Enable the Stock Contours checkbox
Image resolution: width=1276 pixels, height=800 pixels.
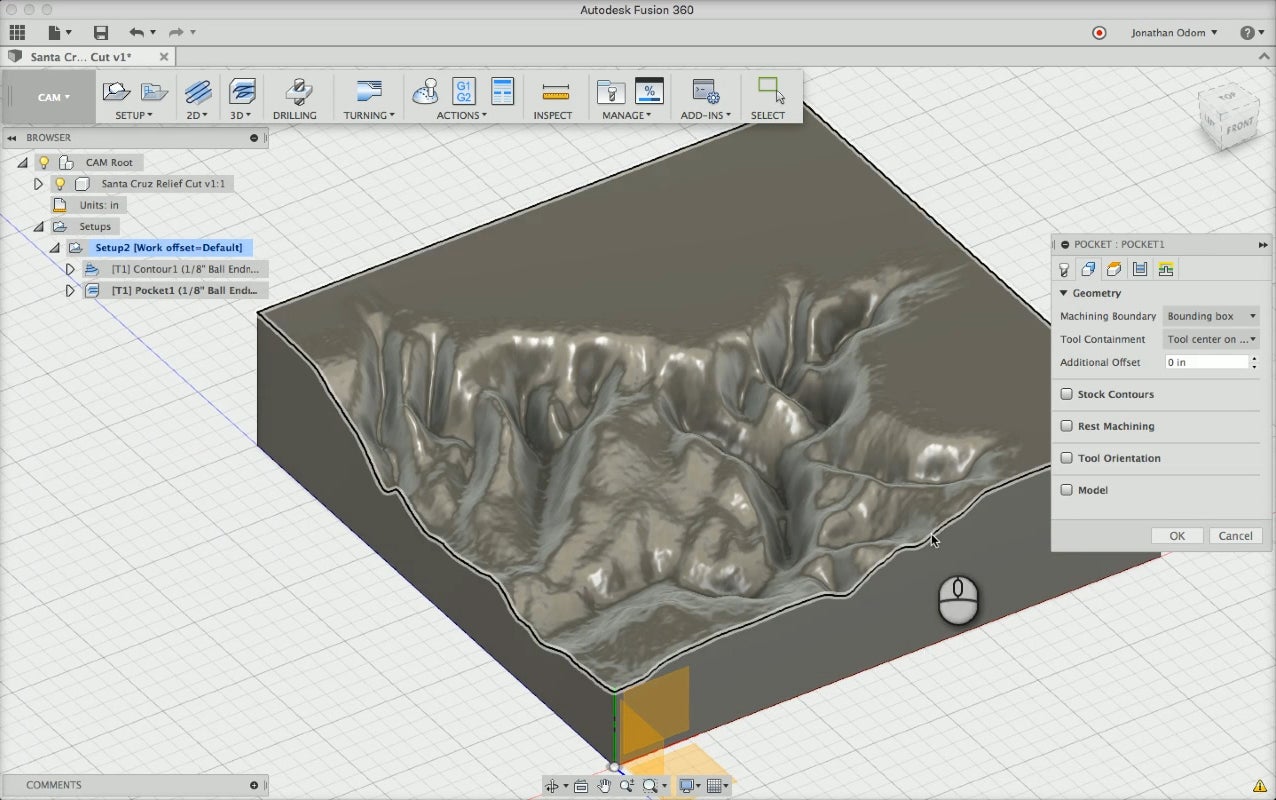pyautogui.click(x=1067, y=394)
